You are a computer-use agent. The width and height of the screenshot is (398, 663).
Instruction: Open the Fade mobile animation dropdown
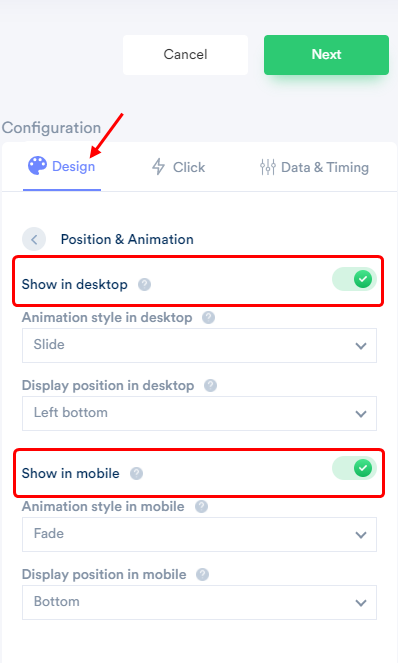[x=199, y=534]
